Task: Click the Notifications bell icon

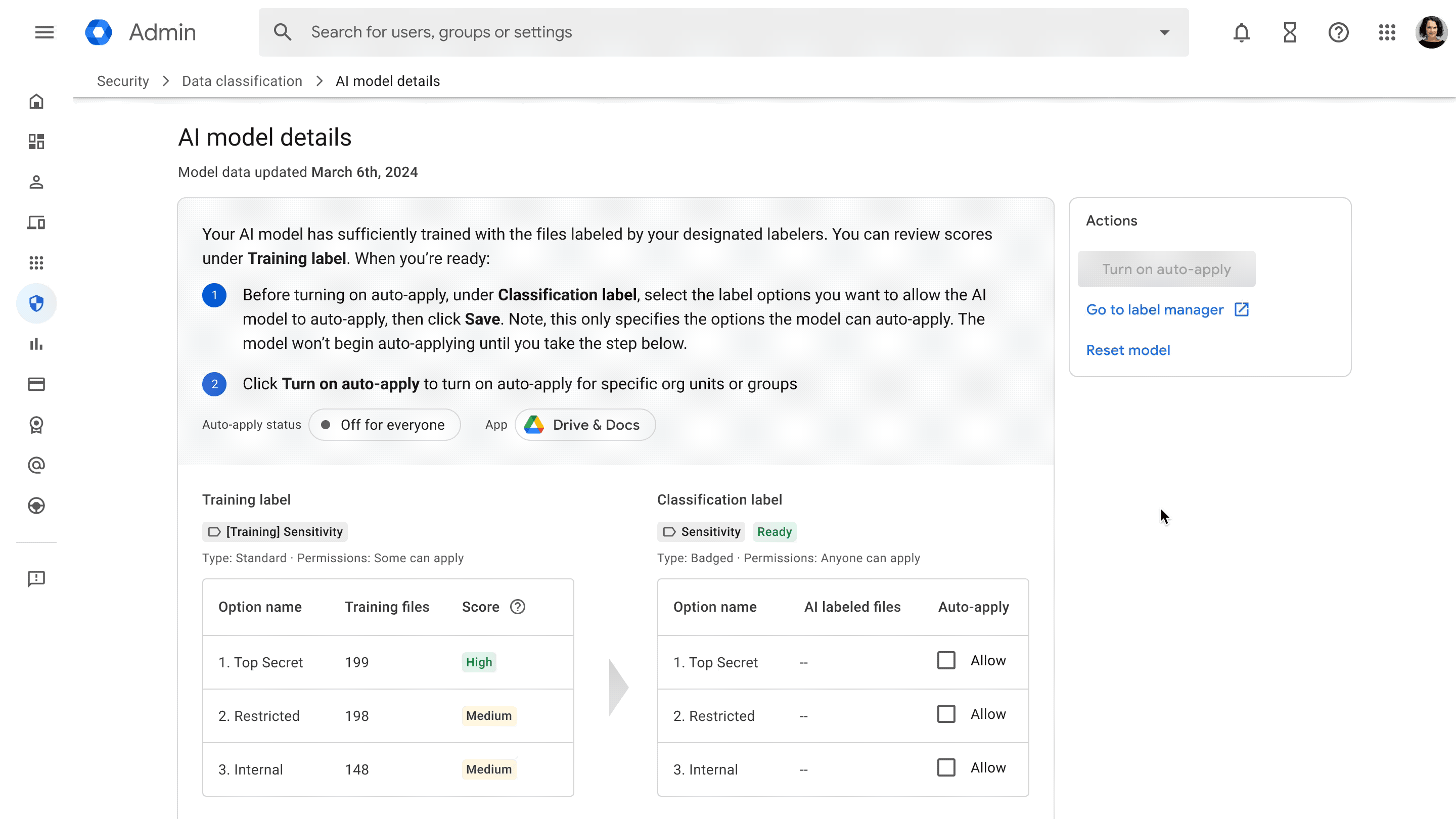Action: tap(1241, 32)
